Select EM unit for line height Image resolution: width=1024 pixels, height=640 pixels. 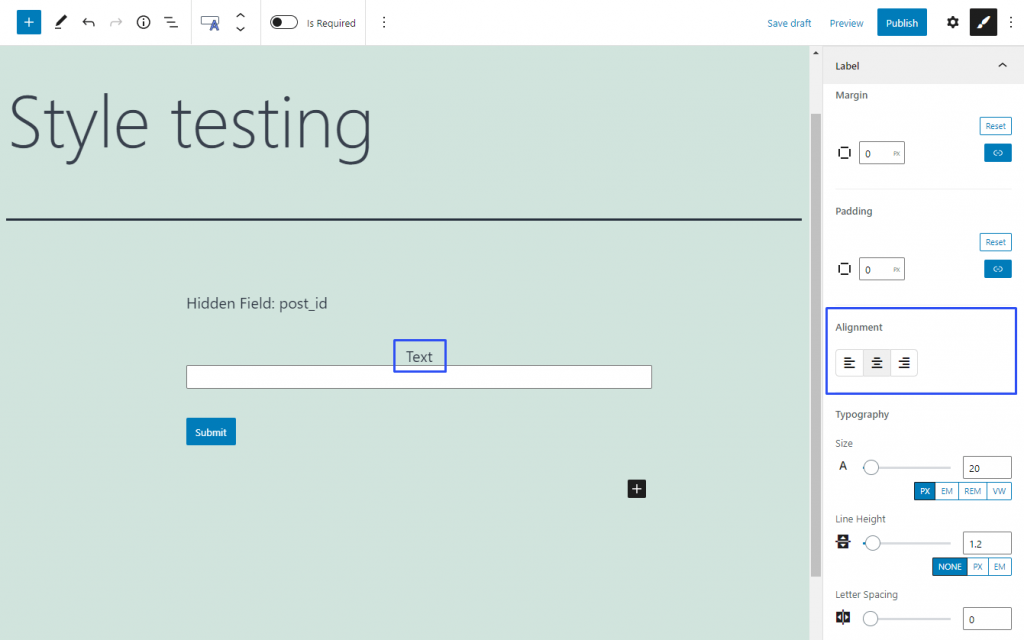pos(1000,567)
